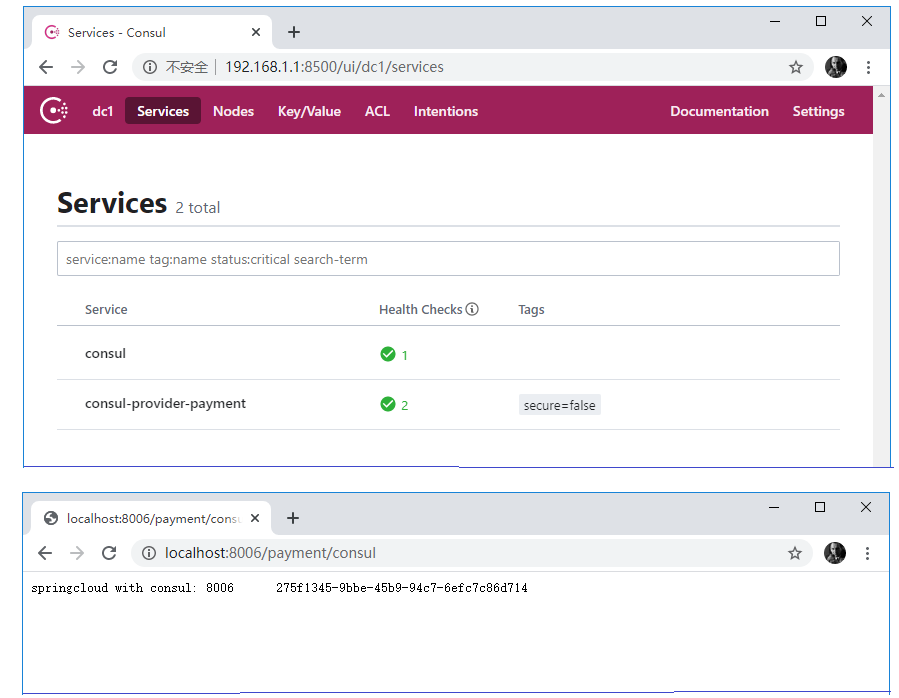The image size is (899, 698).
Task: View site info icon for localhost:8006
Action: 149,553
